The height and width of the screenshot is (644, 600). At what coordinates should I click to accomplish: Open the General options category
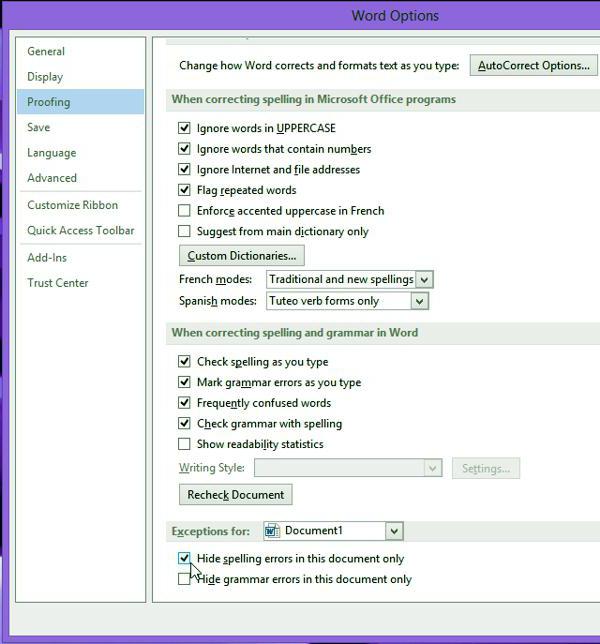(x=46, y=51)
